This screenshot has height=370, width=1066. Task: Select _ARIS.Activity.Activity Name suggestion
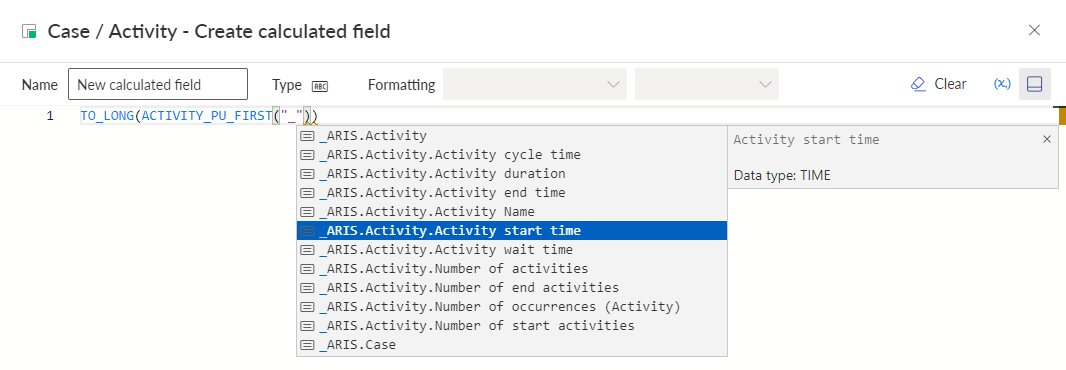pos(512,212)
